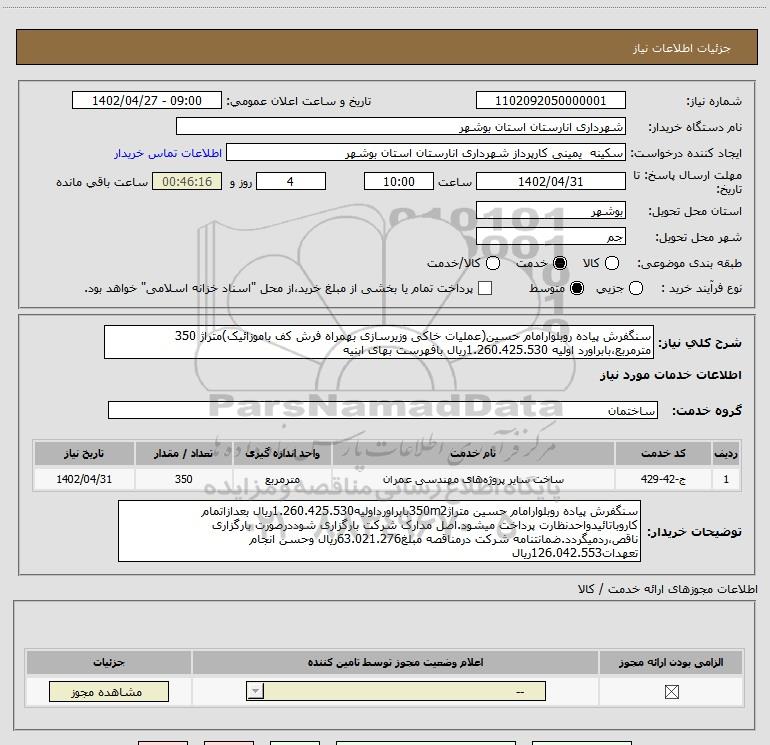The image size is (770, 745).
Task: Click the delivery province field بوشهر
Action: [550, 210]
